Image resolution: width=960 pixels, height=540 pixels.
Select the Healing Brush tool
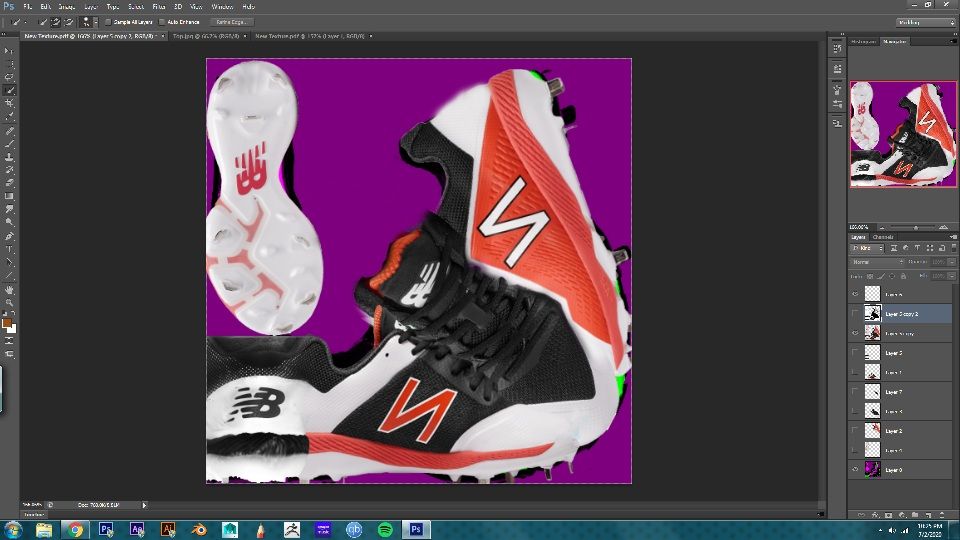9,131
